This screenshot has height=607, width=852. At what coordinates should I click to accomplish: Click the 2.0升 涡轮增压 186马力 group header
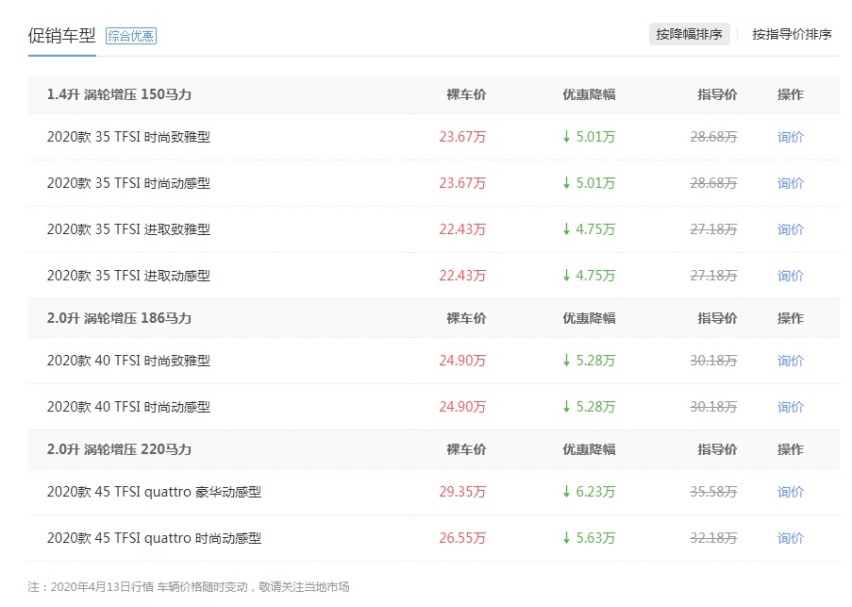point(119,318)
